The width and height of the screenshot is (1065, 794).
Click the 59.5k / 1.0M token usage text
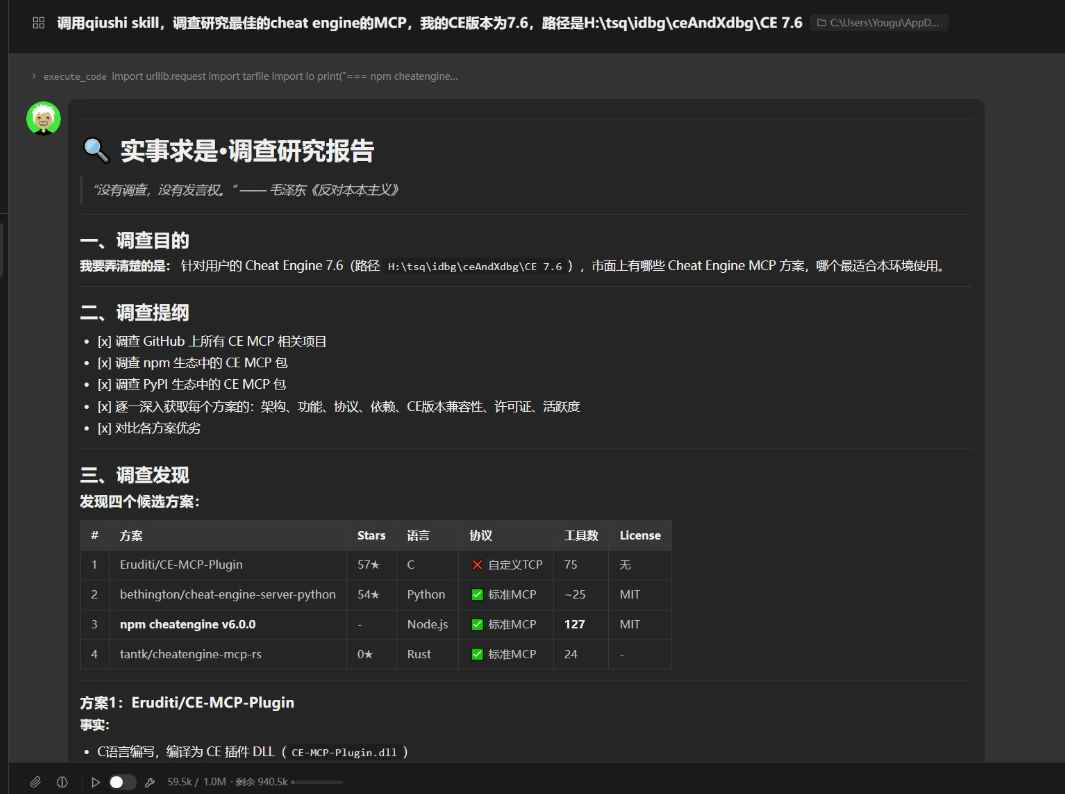pyautogui.click(x=197, y=782)
